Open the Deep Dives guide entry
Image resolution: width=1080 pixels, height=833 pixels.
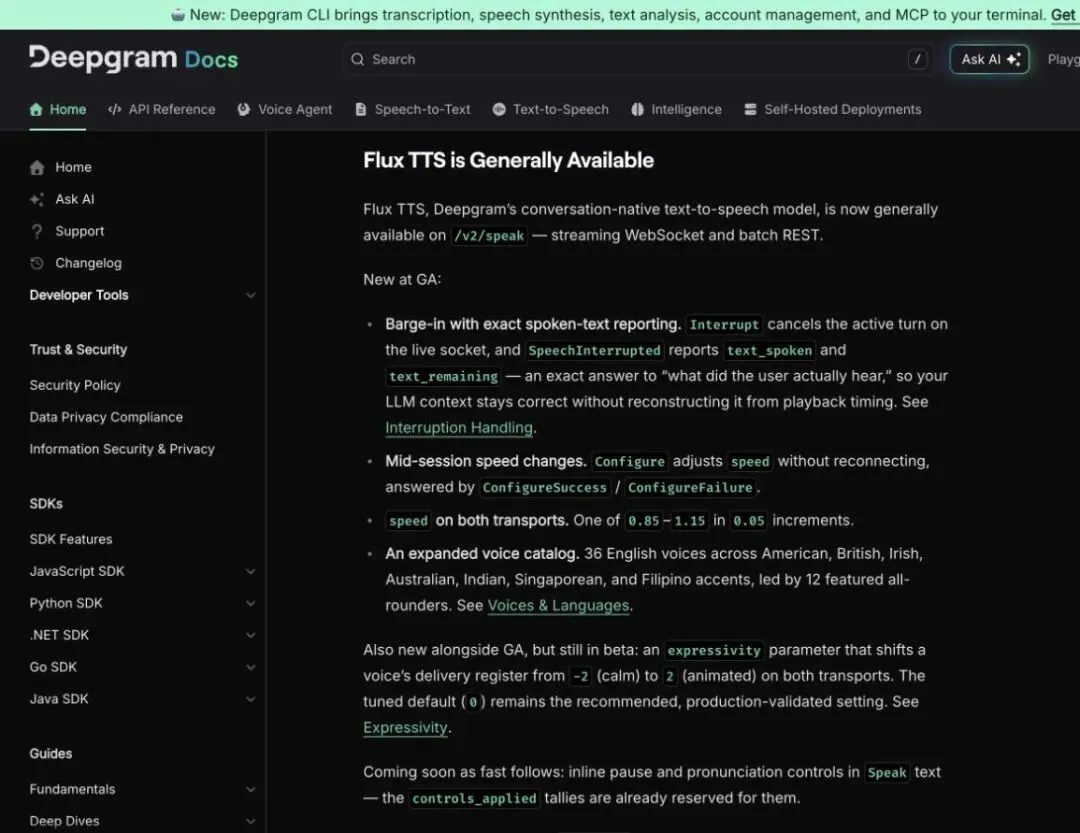click(x=64, y=821)
